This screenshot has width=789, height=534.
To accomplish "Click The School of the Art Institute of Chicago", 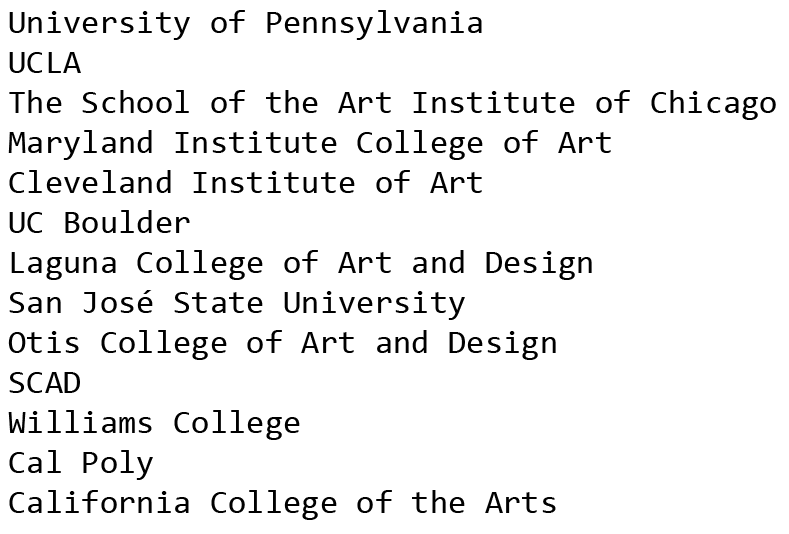I will [x=392, y=104].
